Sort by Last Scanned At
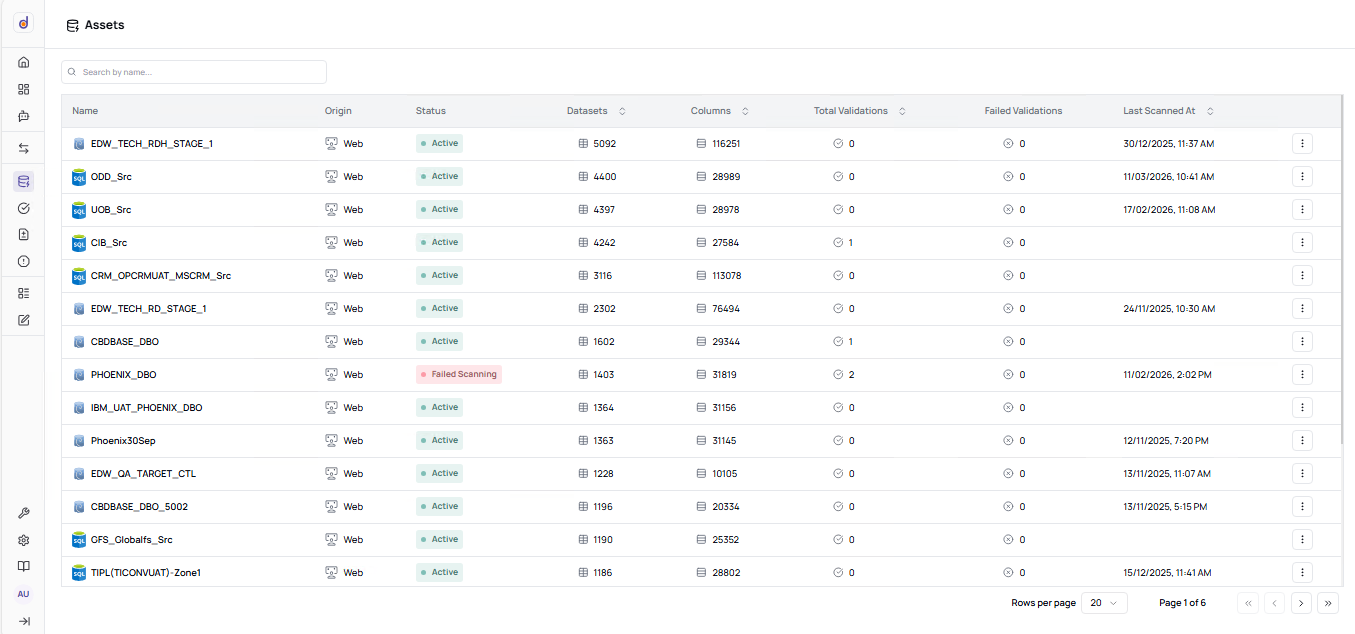 (x=1209, y=111)
